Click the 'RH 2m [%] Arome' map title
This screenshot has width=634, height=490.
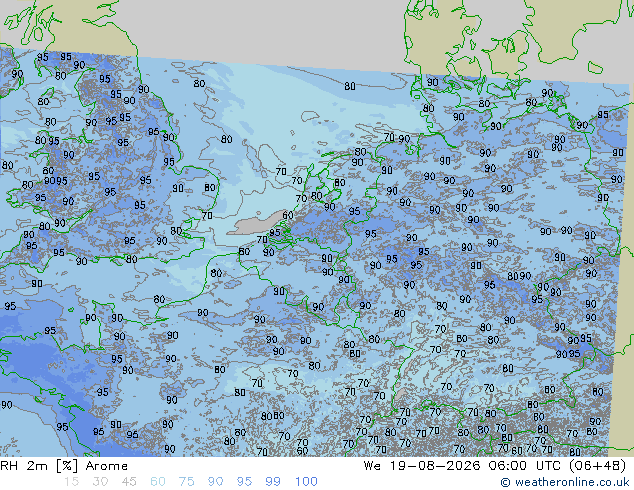(x=64, y=466)
